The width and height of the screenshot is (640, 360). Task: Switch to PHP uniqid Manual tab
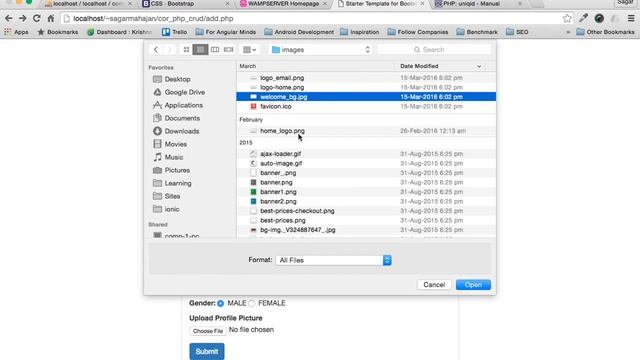pyautogui.click(x=478, y=4)
